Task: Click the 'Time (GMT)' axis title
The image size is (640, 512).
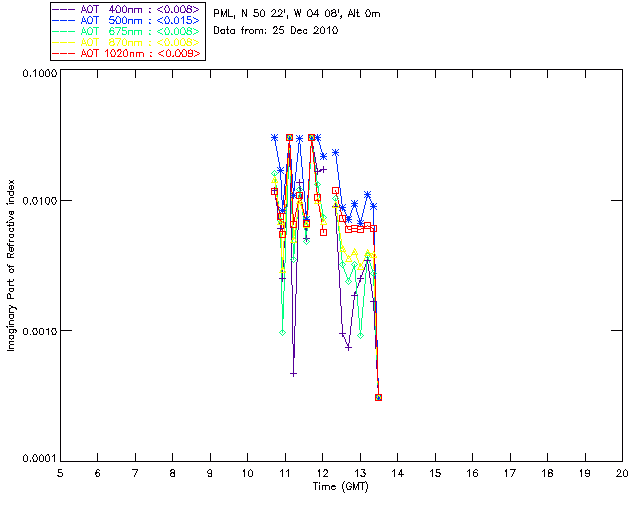Action: click(340, 487)
